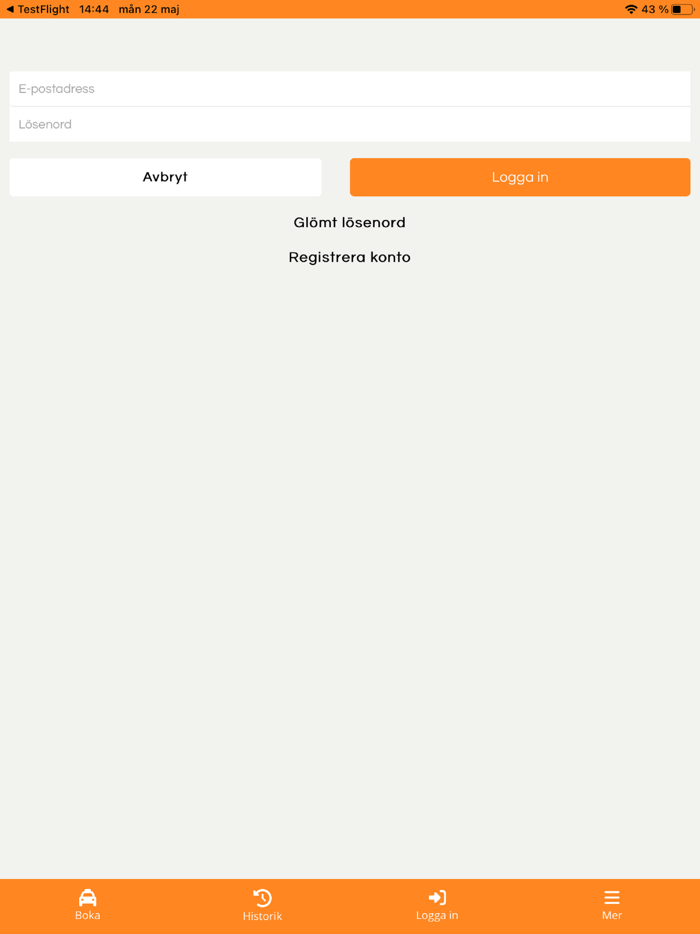Tap the 14:44 clock in status bar
Viewport: 700px width, 934px height.
[94, 10]
